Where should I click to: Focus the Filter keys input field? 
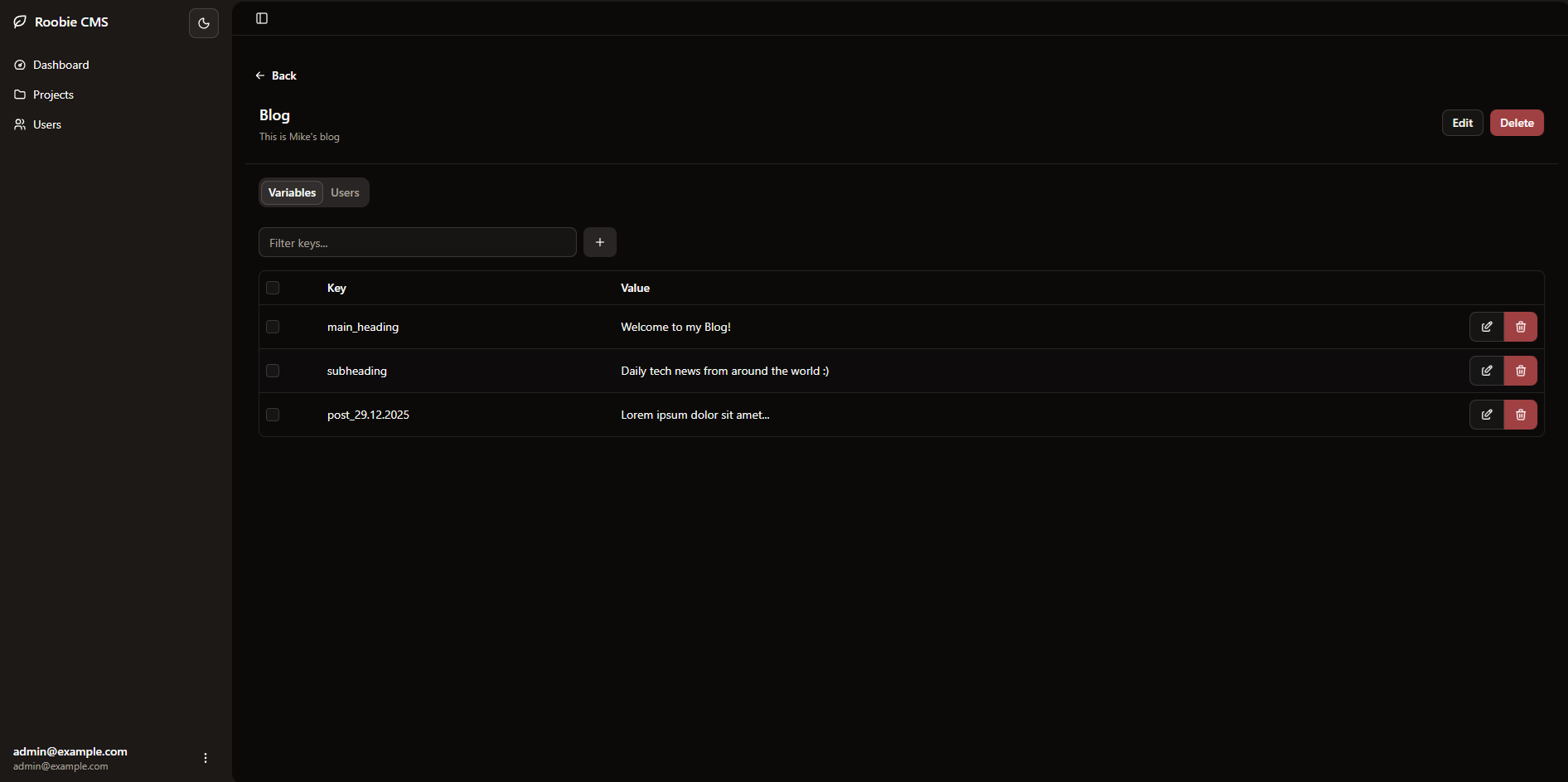(418, 242)
